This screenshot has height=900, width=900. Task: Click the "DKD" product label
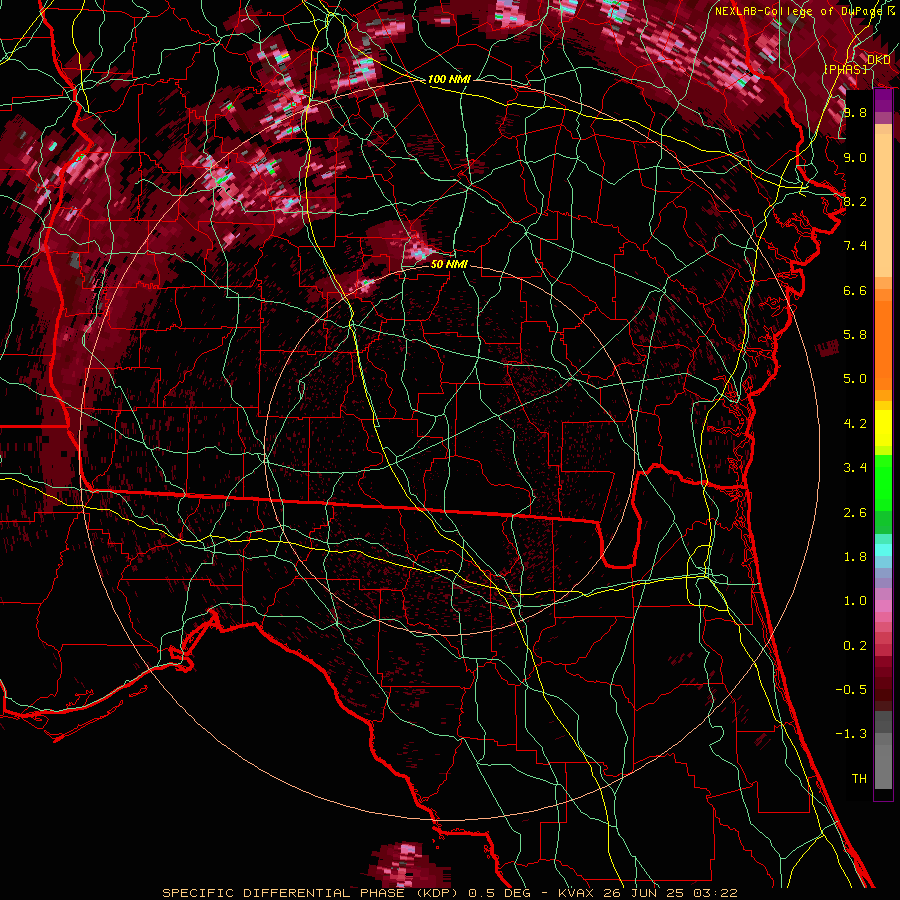(878, 60)
